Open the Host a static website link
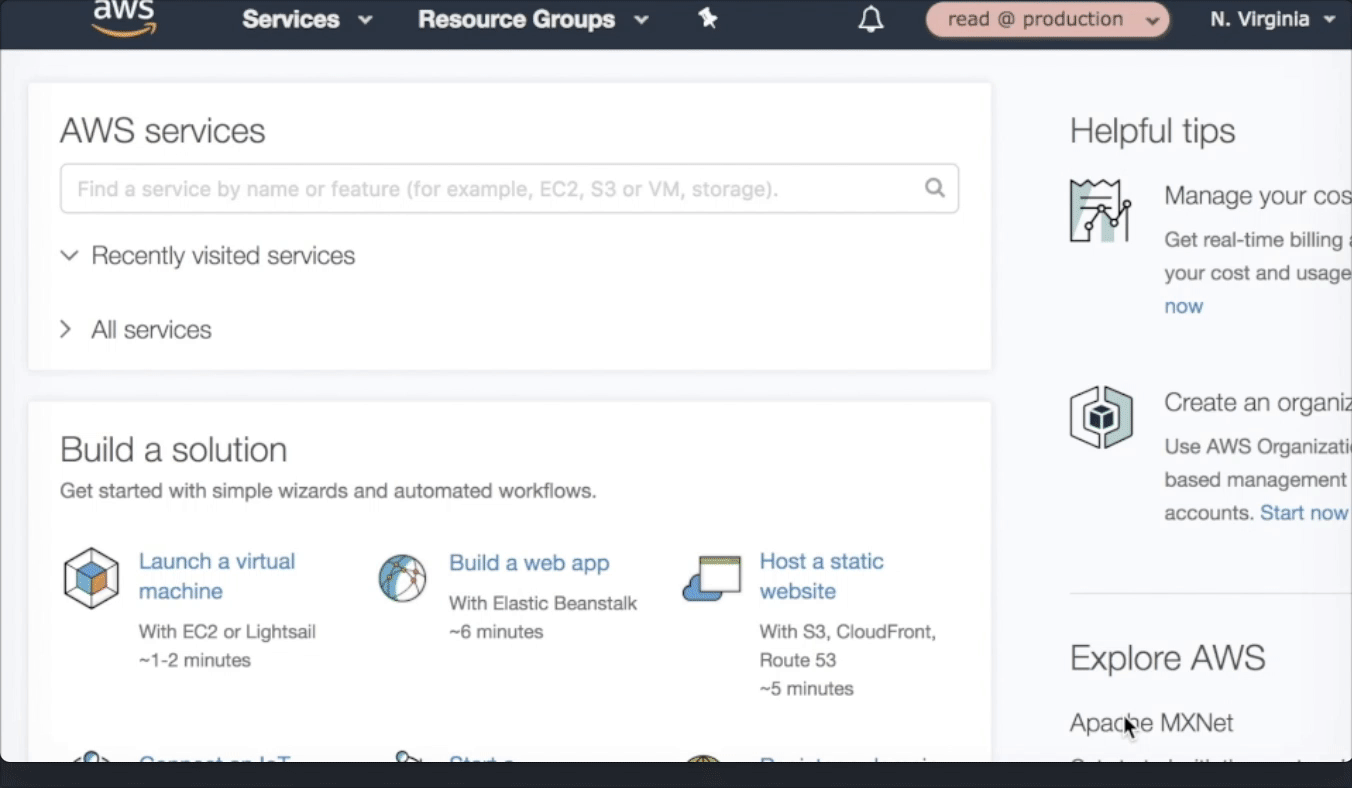Viewport: 1352px width, 788px height. coord(821,576)
